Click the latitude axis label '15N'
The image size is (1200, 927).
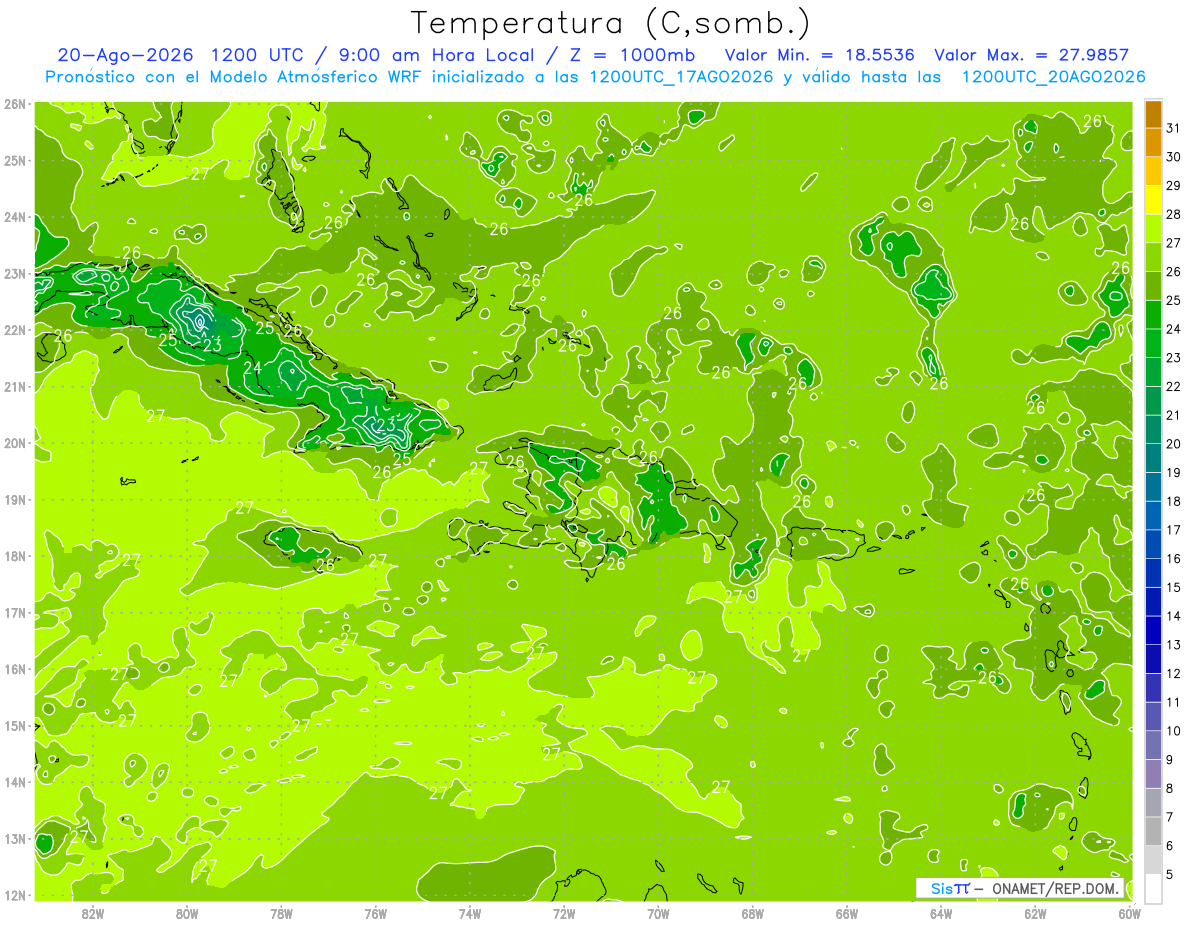(x=15, y=725)
